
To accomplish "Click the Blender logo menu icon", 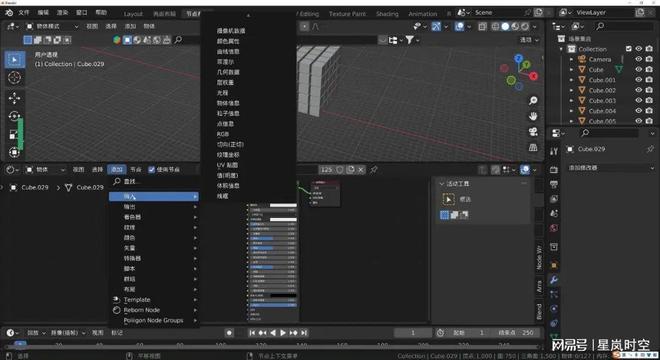I will click(x=9, y=13).
